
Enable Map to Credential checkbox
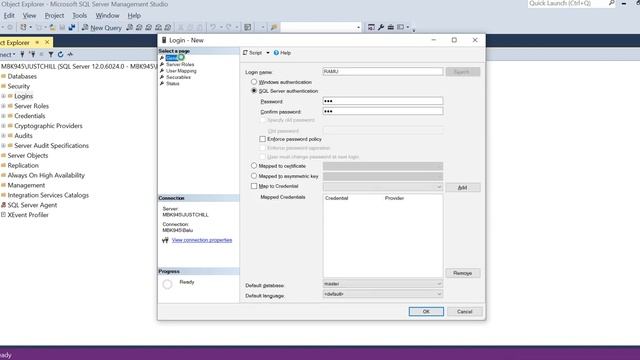click(x=254, y=186)
